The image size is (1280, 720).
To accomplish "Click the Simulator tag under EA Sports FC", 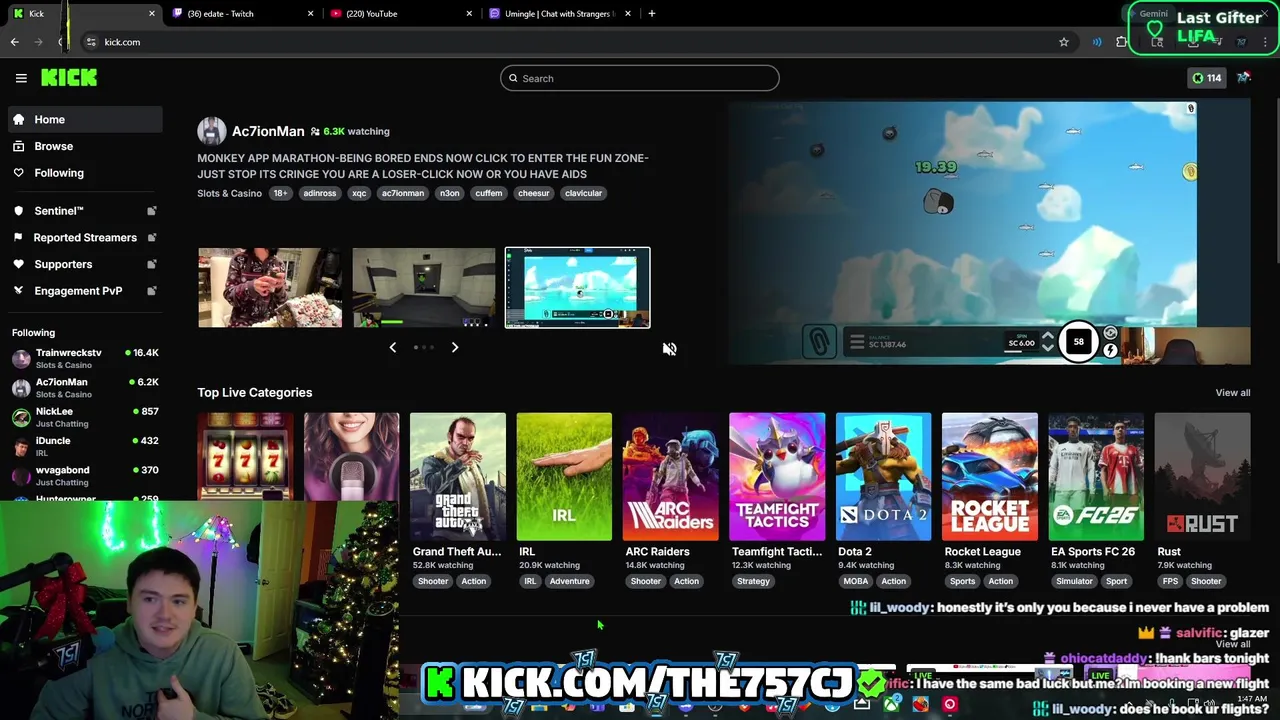I will (1074, 581).
